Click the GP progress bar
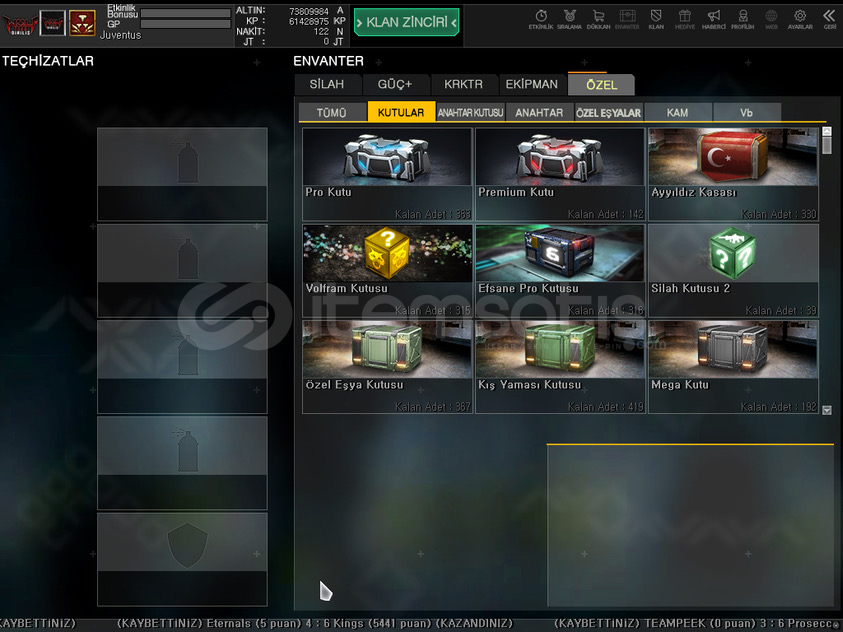This screenshot has height=632, width=843. tap(185, 24)
